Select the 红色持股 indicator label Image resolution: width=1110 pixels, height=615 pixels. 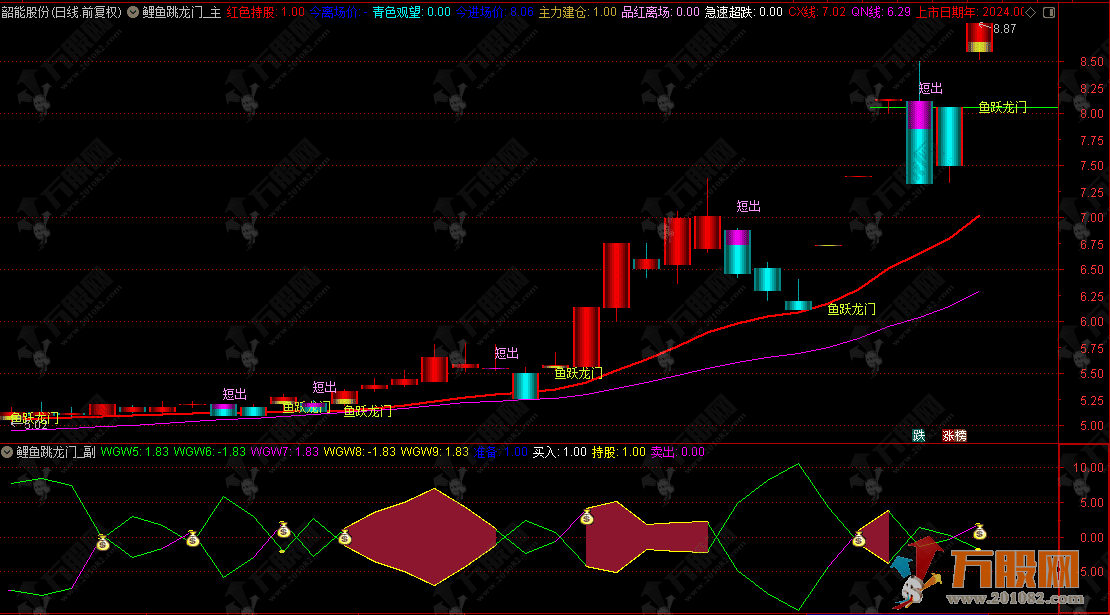251,12
